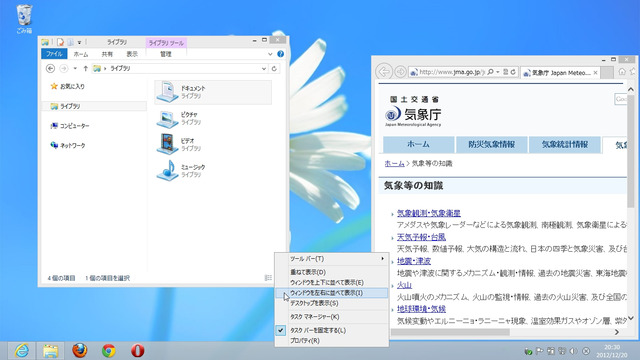Image resolution: width=640 pixels, height=360 pixels.
Task: Open 表示 tab in Explorer ribbon
Action: click(132, 54)
